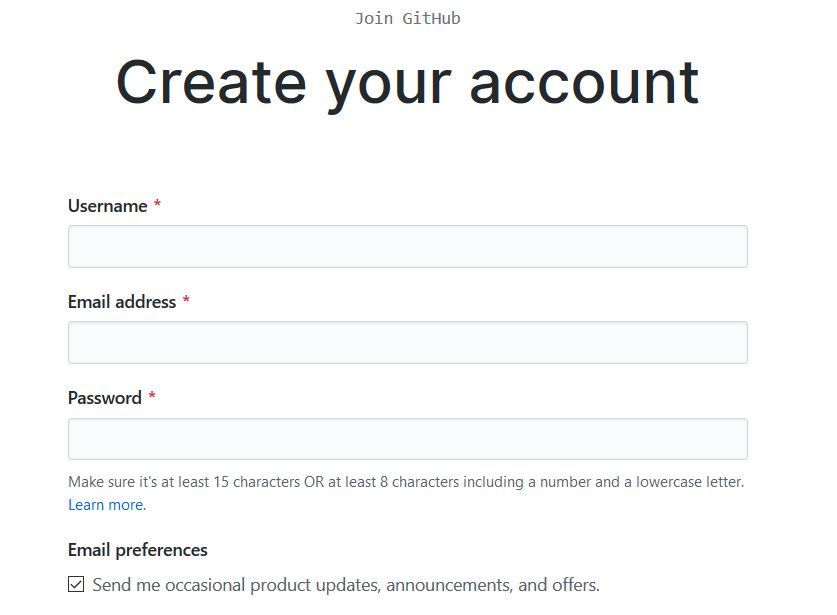Click the Email preferences heading

[138, 550]
